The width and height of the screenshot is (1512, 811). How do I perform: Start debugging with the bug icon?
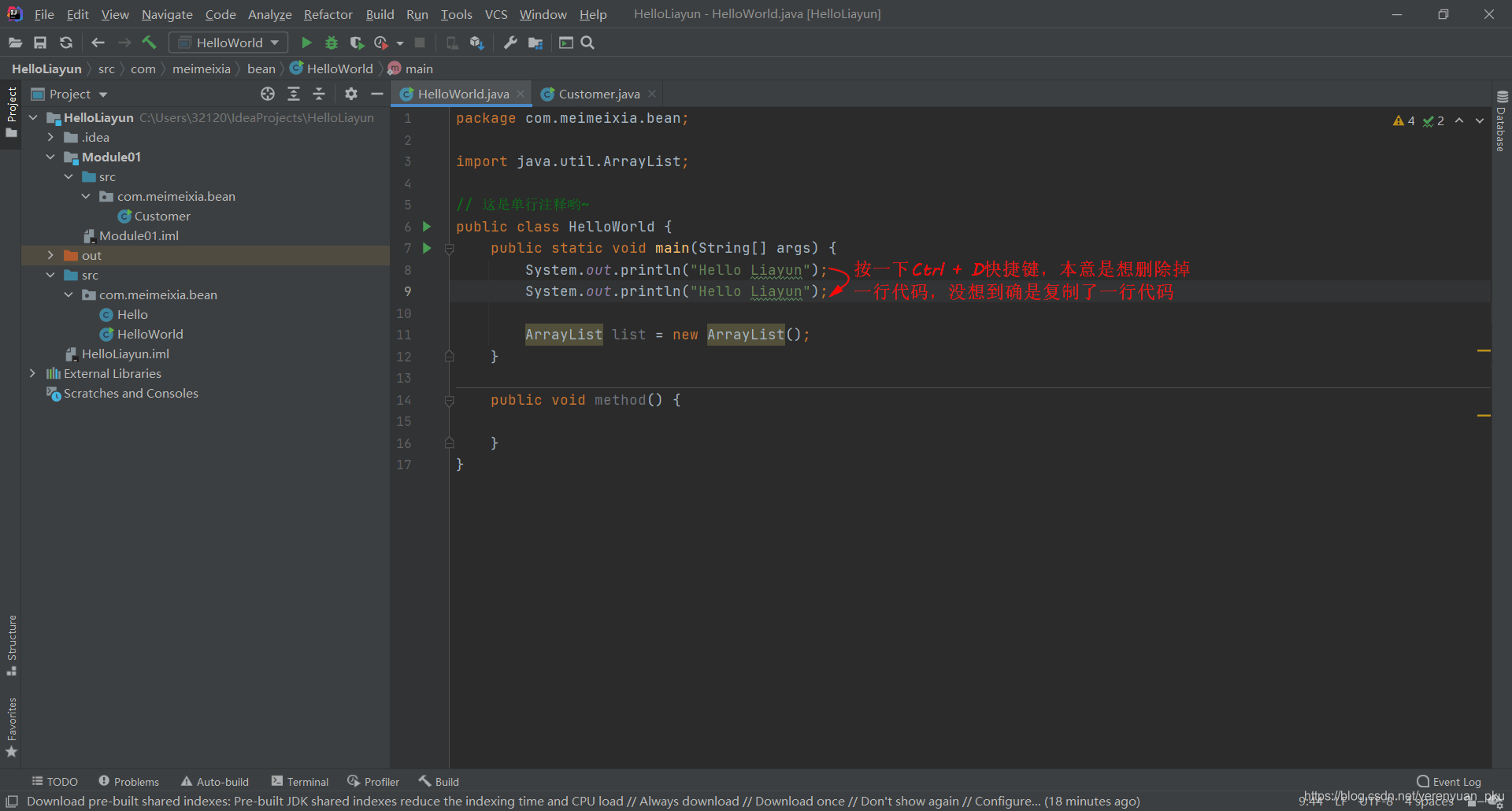(x=332, y=43)
